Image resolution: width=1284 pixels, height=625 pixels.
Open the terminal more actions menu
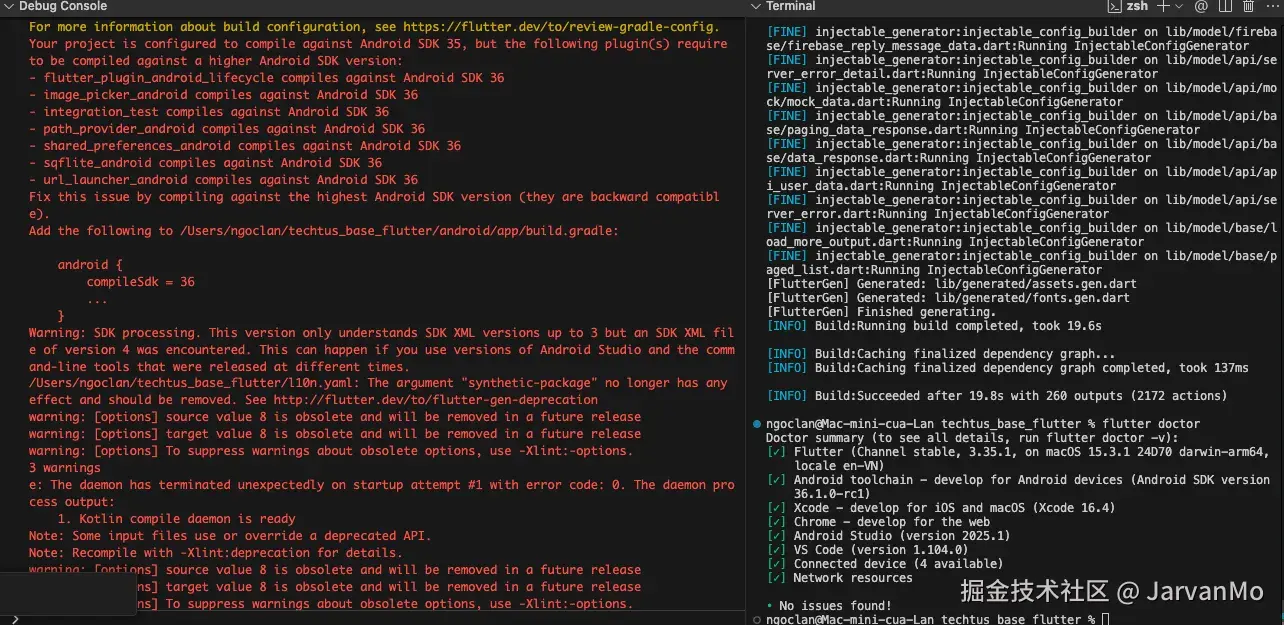tap(1271, 6)
